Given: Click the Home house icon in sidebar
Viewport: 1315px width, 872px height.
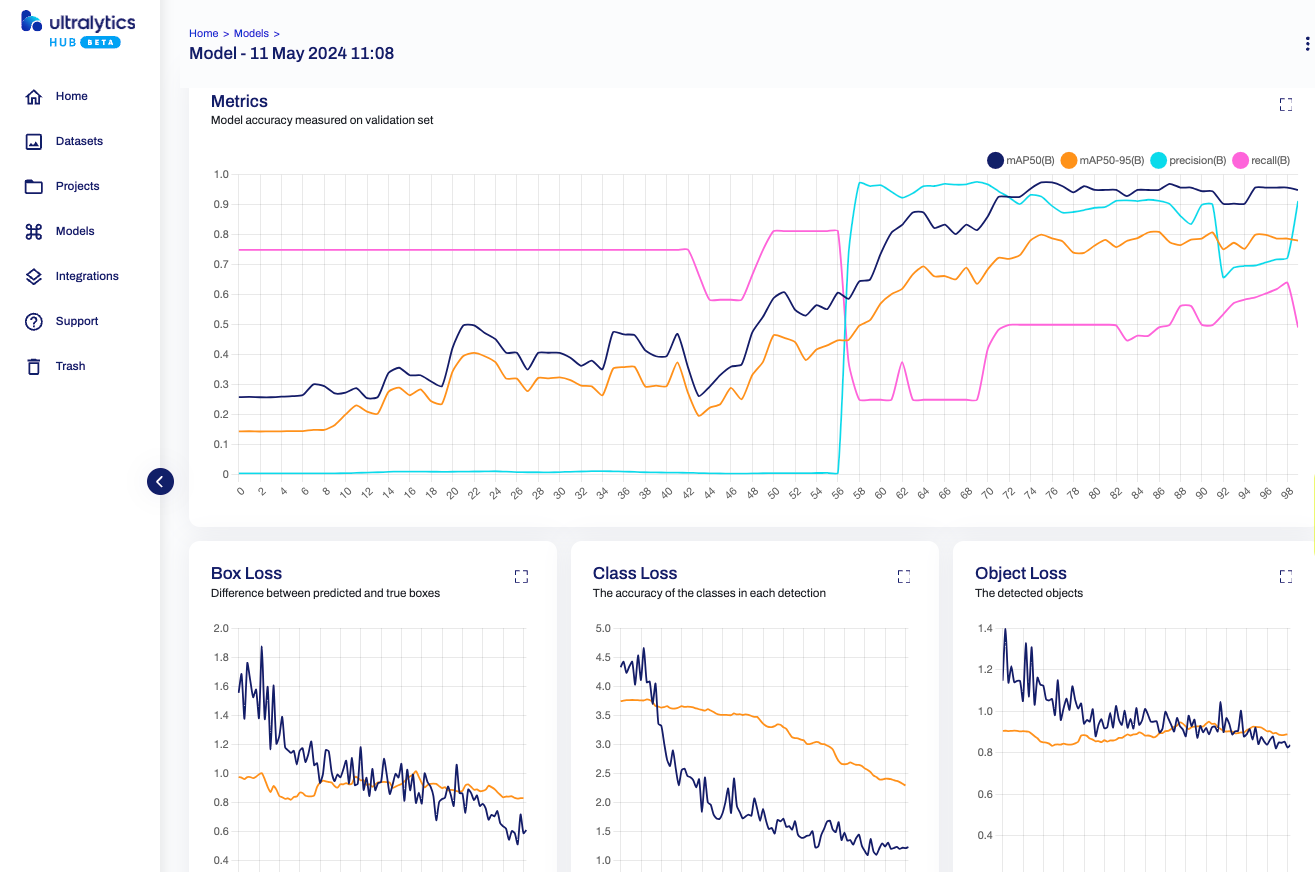Looking at the screenshot, I should [34, 97].
